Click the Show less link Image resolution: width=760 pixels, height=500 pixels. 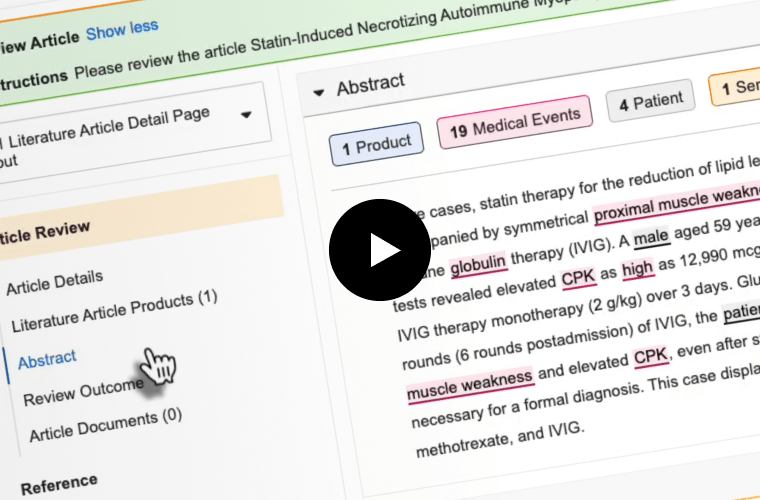pyautogui.click(x=121, y=29)
